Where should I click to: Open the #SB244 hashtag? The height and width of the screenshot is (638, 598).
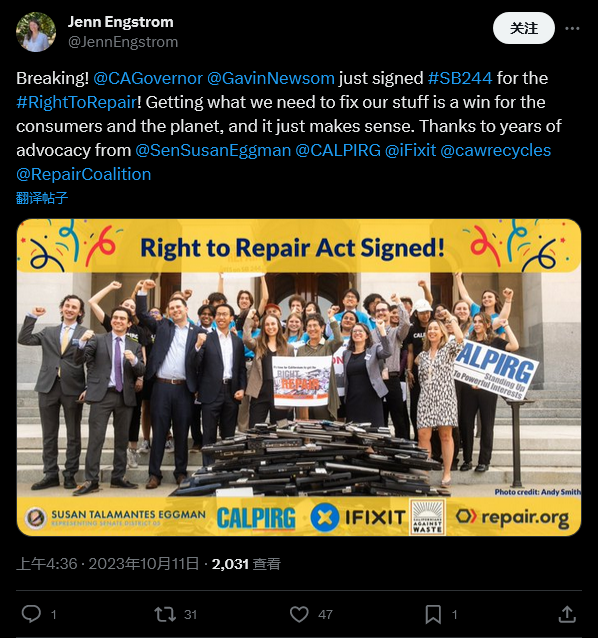coord(460,78)
